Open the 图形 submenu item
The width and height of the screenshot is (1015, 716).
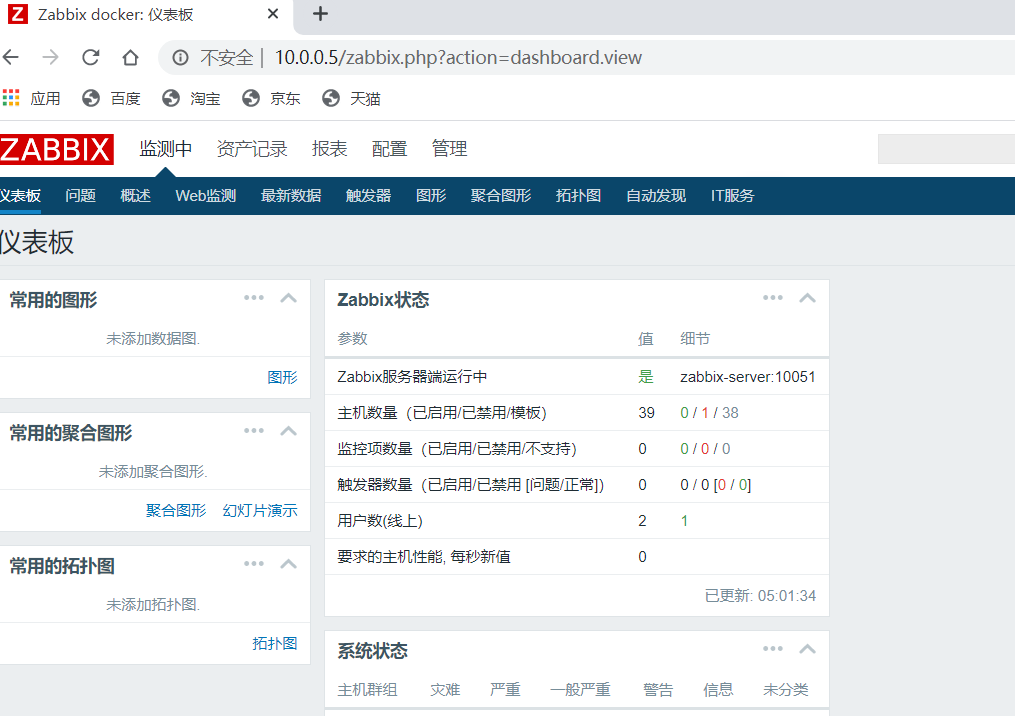tap(431, 196)
